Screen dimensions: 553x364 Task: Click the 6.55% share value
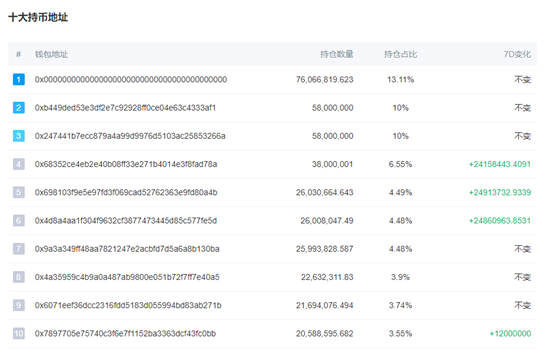tap(400, 164)
